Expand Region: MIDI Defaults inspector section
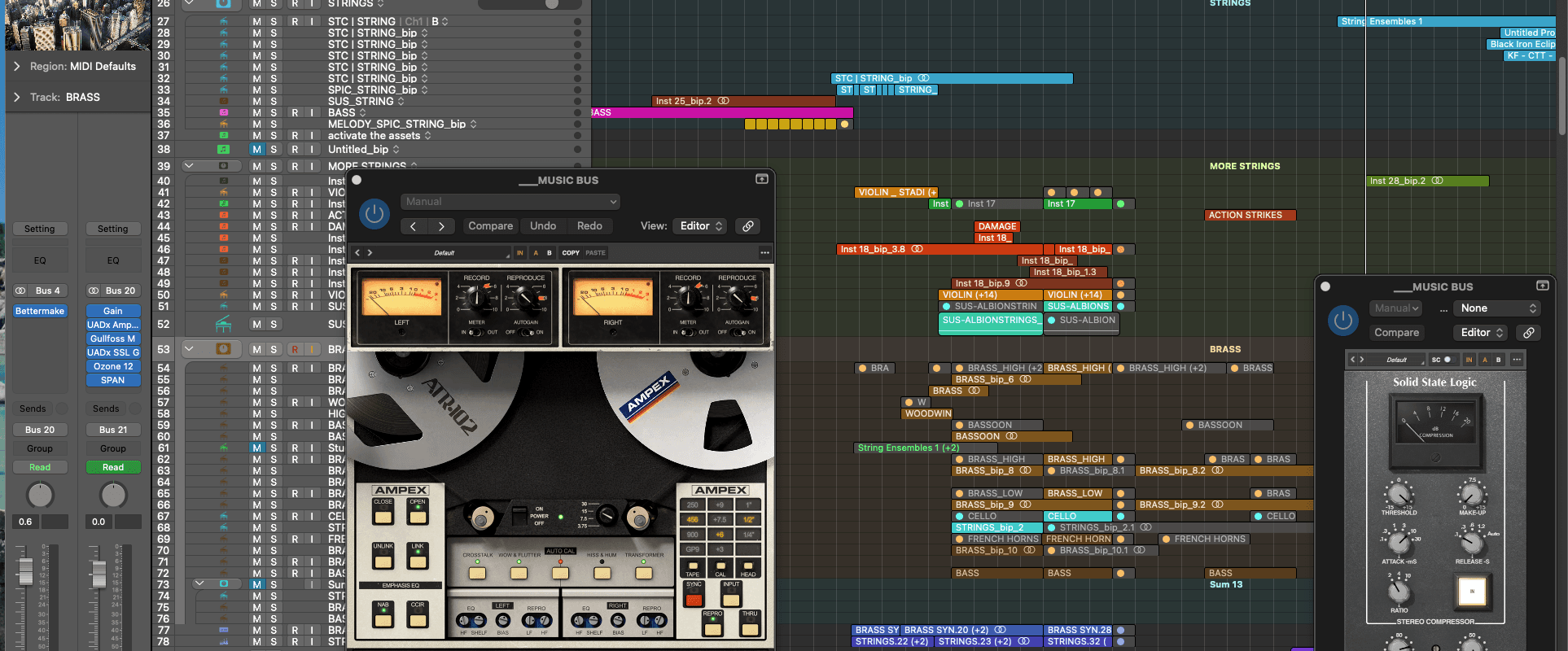 [17, 66]
